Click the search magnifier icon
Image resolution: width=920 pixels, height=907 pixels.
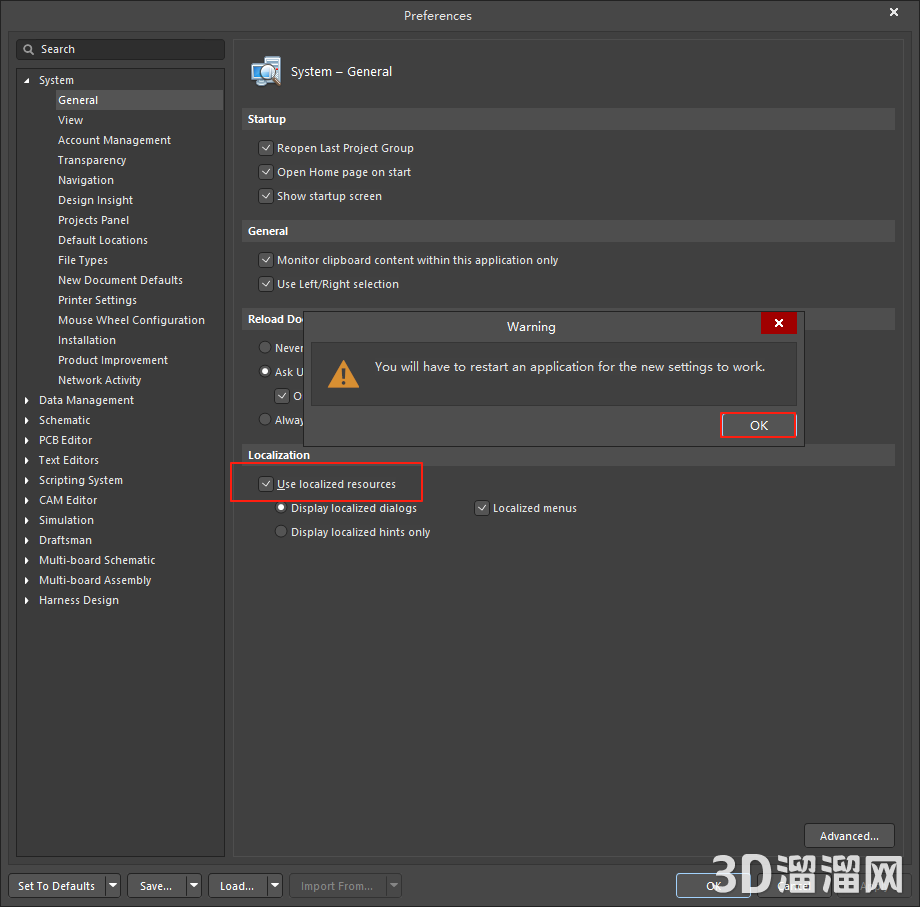tap(28, 50)
